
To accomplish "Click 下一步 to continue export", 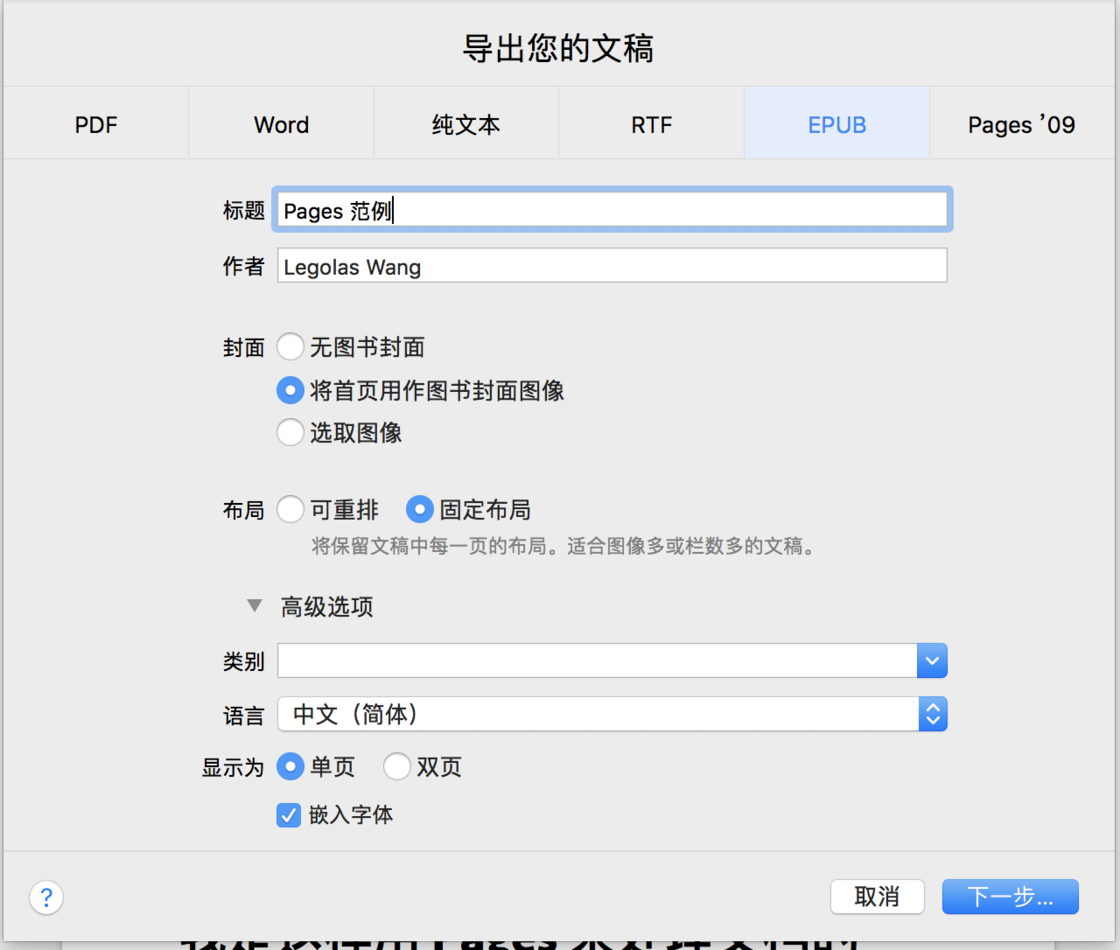I will (1010, 897).
